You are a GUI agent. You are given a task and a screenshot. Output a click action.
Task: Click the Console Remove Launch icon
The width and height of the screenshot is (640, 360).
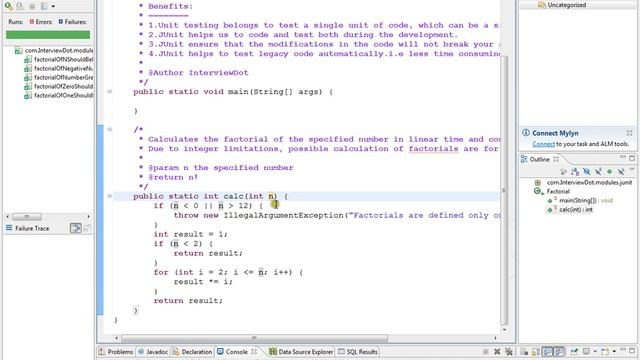(497, 352)
